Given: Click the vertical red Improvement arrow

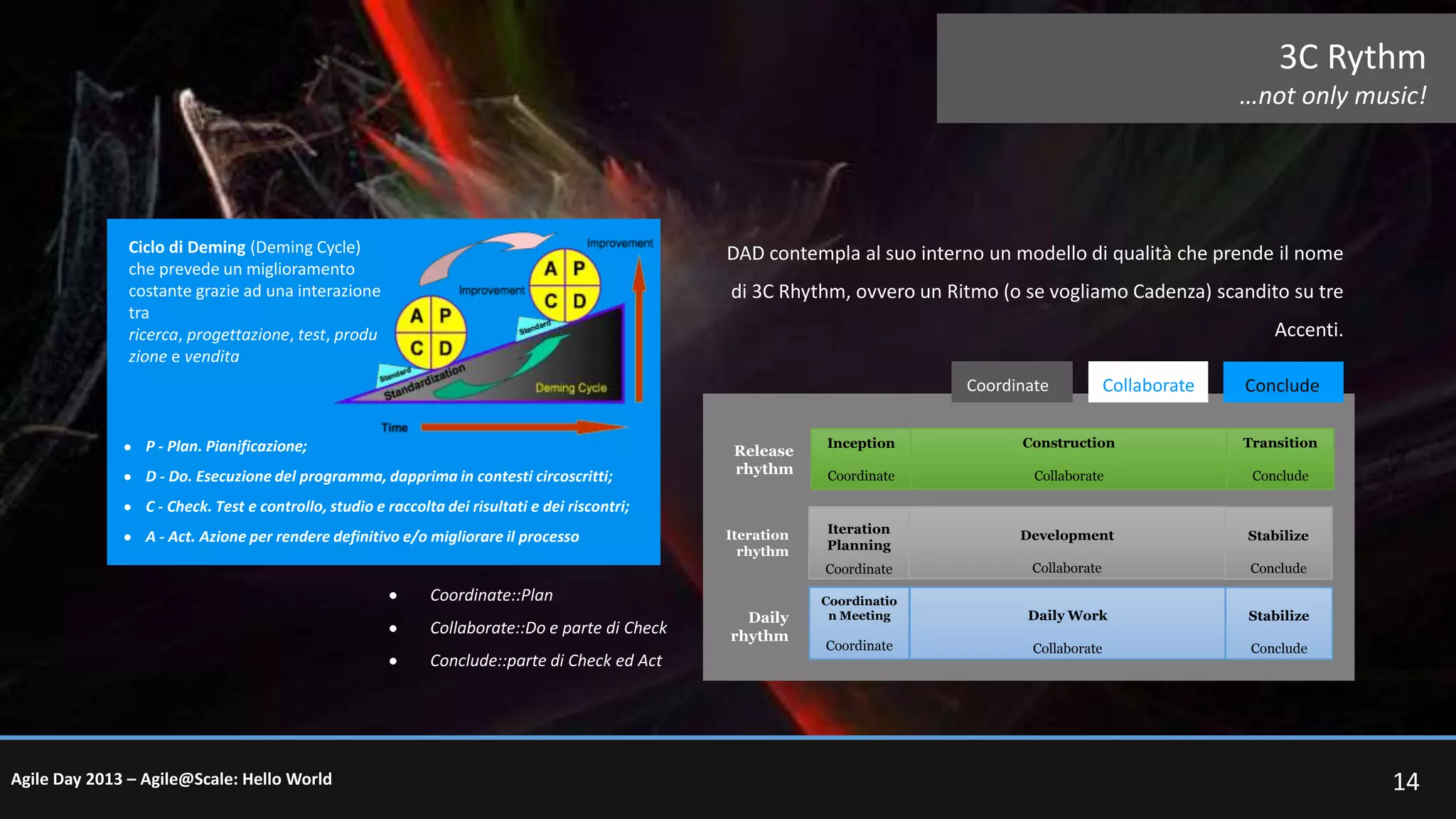Looking at the screenshot, I should pyautogui.click(x=639, y=329).
